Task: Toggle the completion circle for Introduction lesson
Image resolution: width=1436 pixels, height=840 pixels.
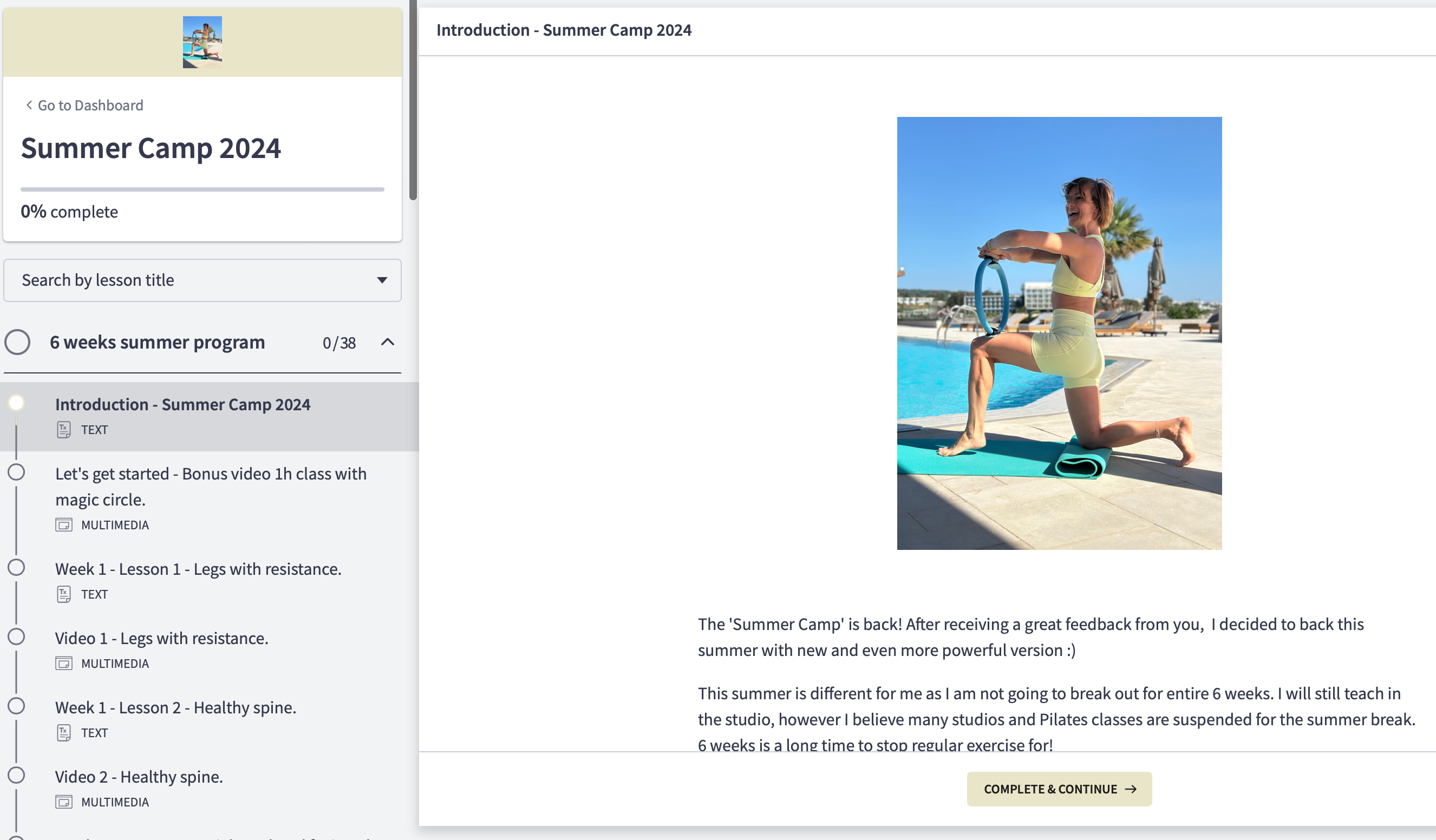Action: pyautogui.click(x=18, y=404)
